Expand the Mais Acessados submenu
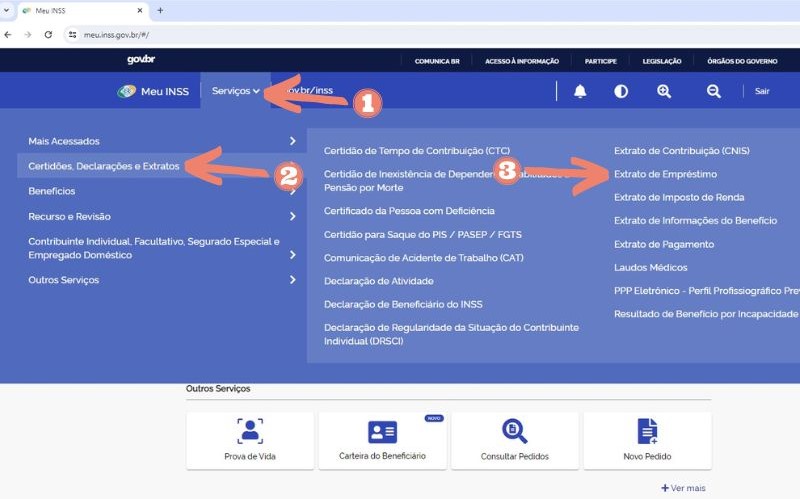 (162, 141)
